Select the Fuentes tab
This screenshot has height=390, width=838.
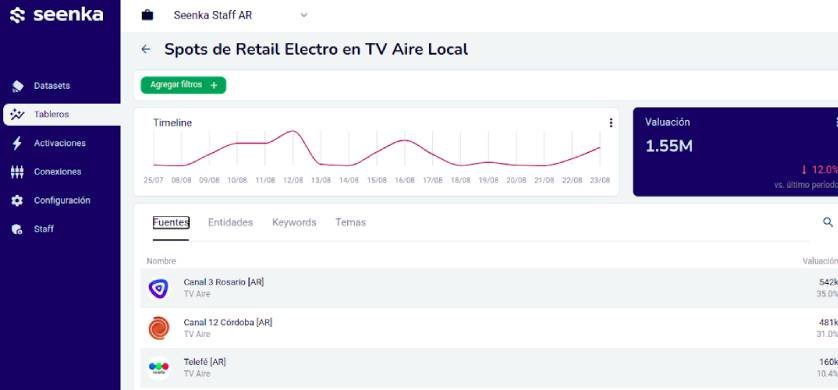click(171, 222)
